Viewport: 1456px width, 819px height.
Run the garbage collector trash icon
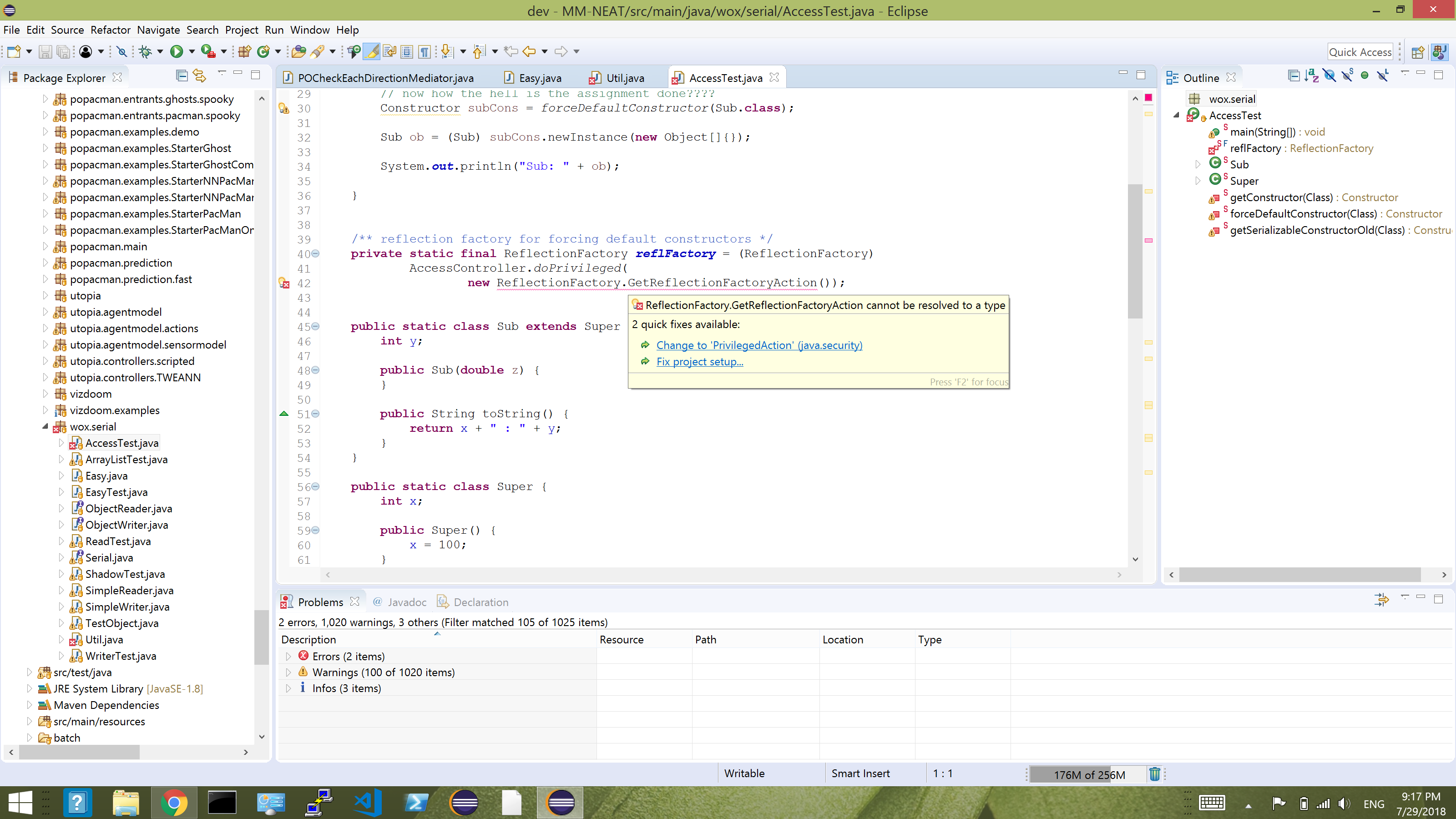coord(1155,774)
